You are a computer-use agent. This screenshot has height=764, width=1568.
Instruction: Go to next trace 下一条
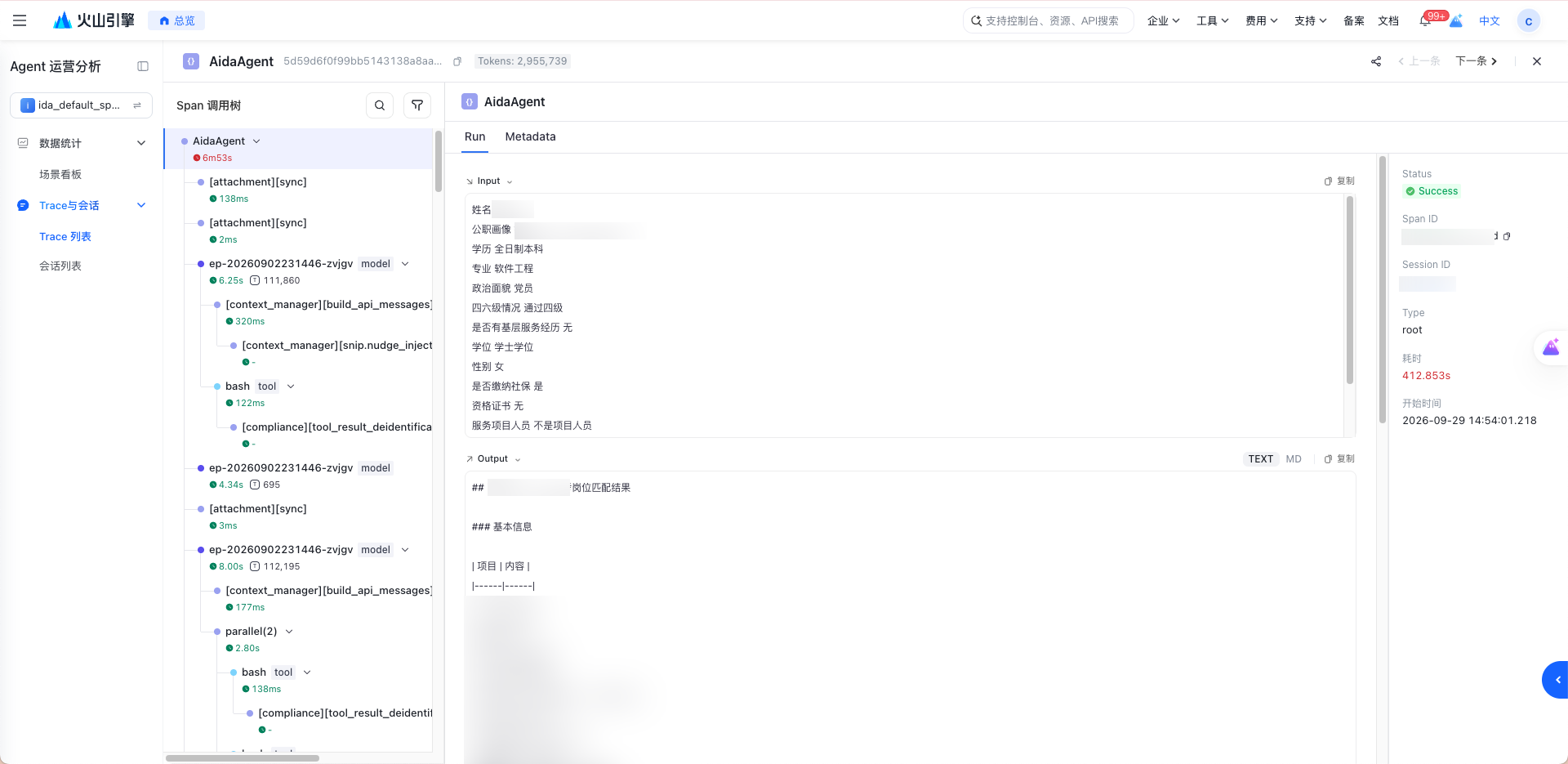(x=1477, y=61)
